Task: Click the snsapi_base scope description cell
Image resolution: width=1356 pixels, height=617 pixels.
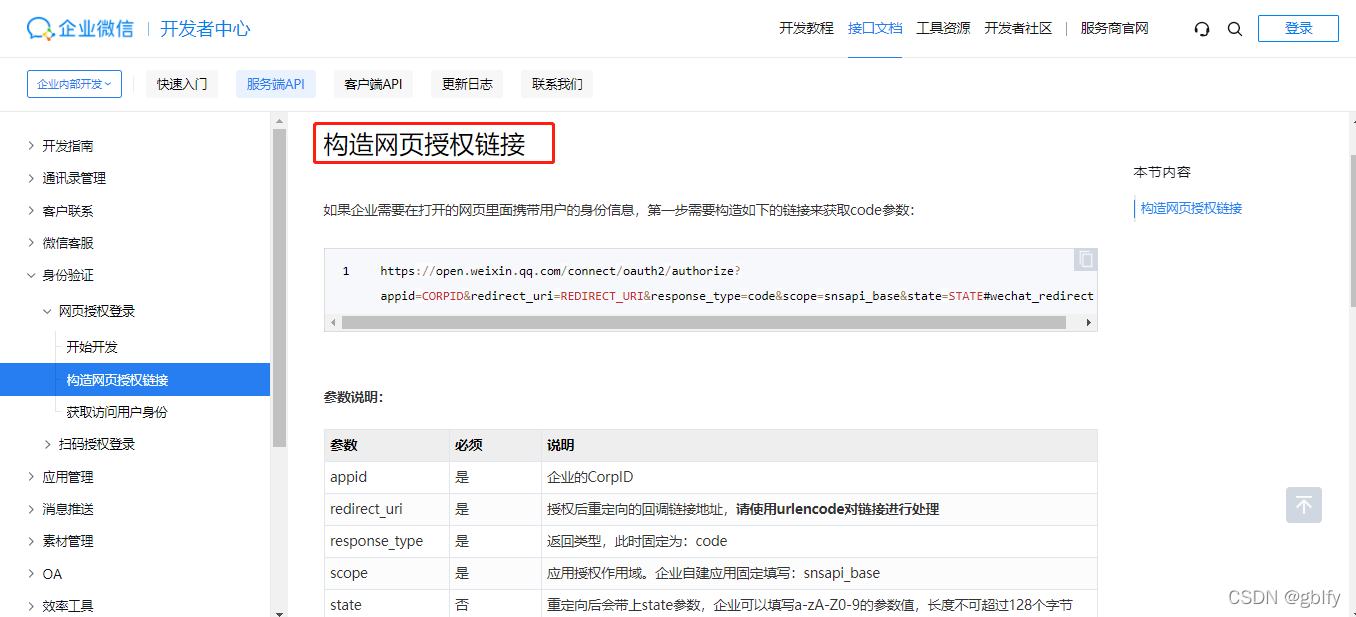Action: point(819,573)
